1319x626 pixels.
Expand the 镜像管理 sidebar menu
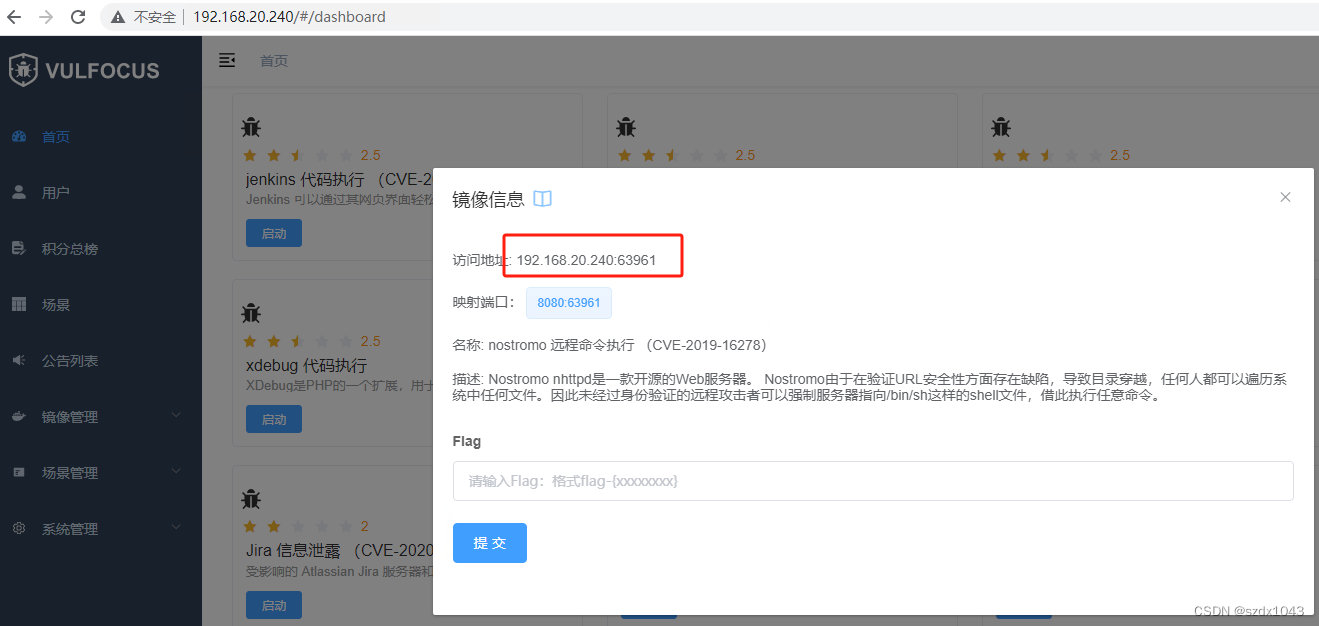tap(100, 417)
